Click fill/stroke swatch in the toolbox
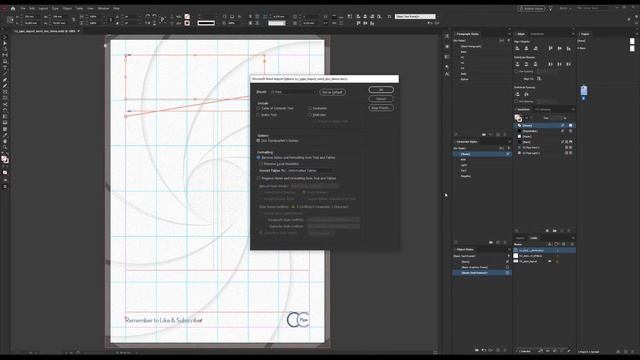Screen dimensions: 640x360 [x=4, y=159]
